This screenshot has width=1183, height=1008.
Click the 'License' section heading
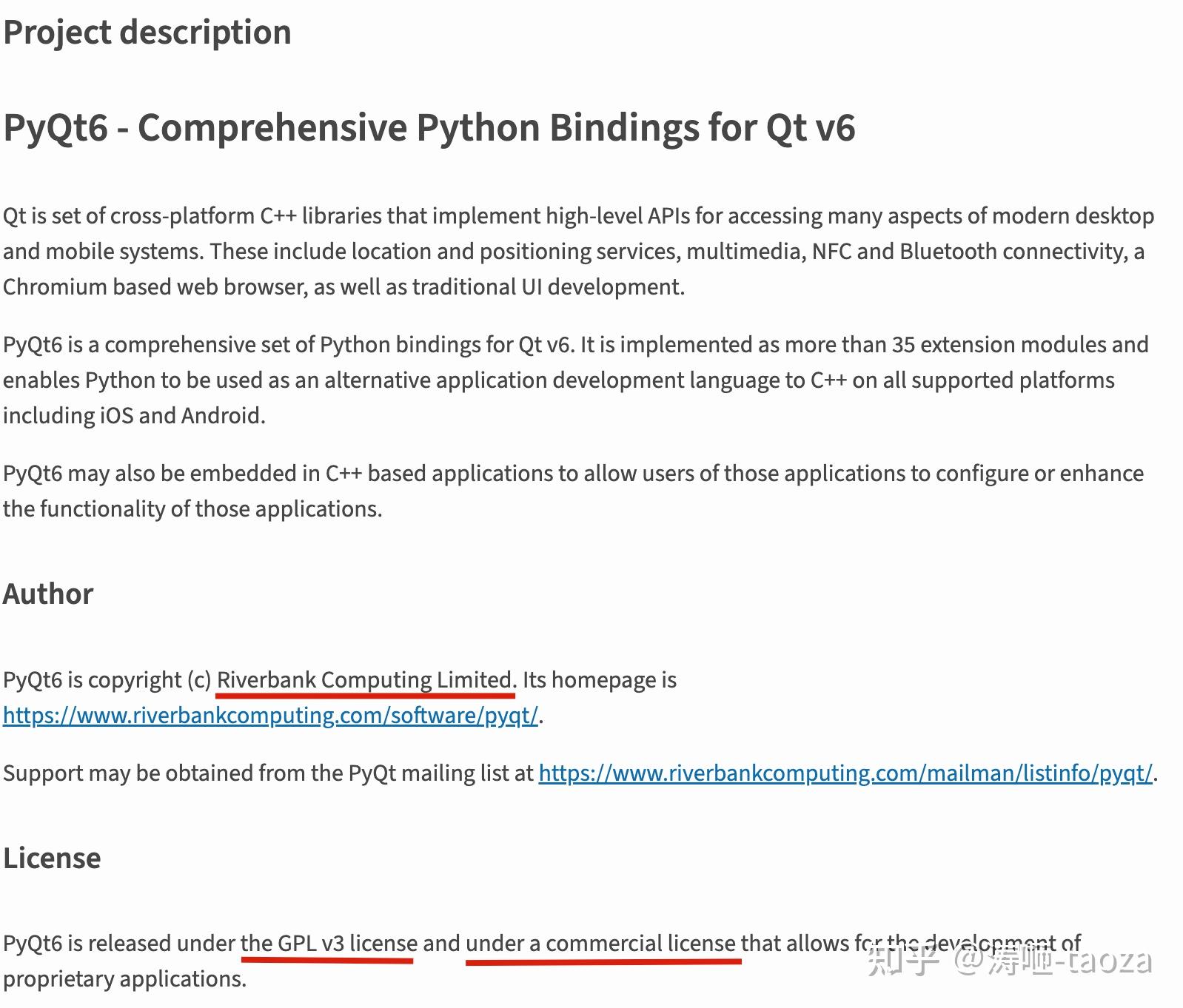coord(52,858)
